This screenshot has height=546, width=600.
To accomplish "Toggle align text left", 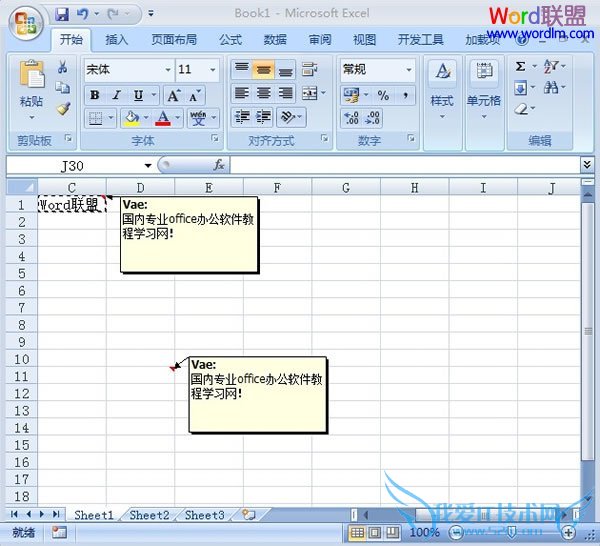I will pyautogui.click(x=242, y=93).
